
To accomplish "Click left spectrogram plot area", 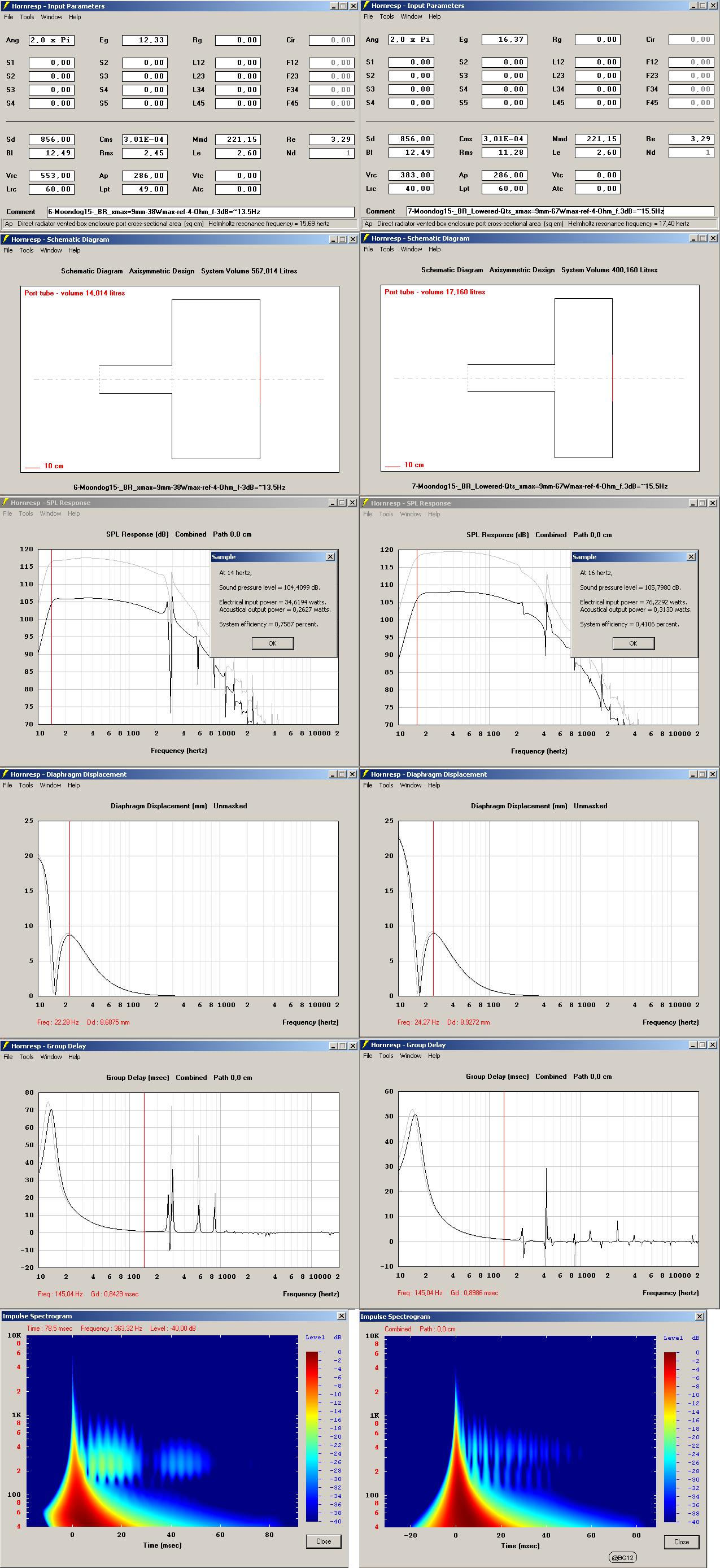I will [163, 1431].
